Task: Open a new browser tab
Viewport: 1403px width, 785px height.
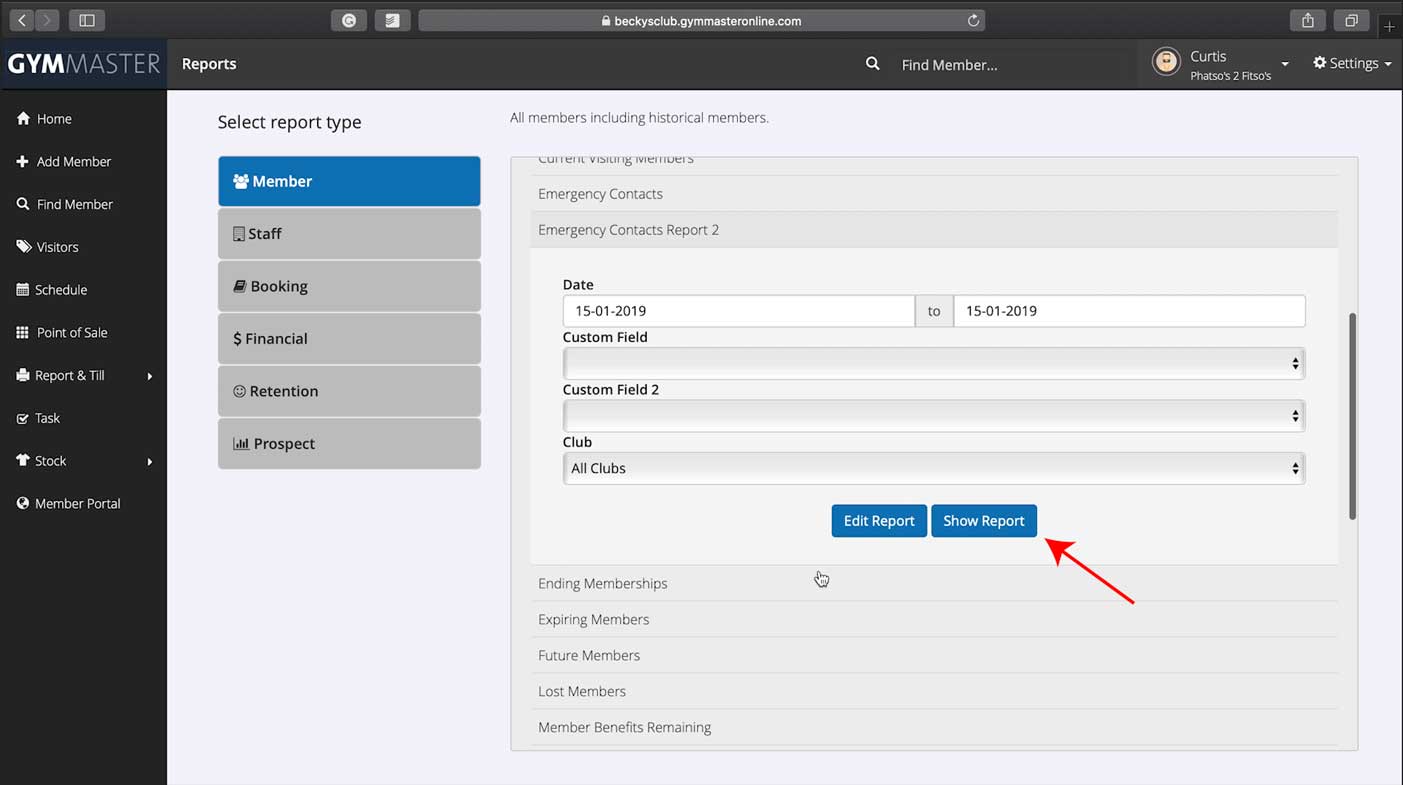Action: point(1389,27)
